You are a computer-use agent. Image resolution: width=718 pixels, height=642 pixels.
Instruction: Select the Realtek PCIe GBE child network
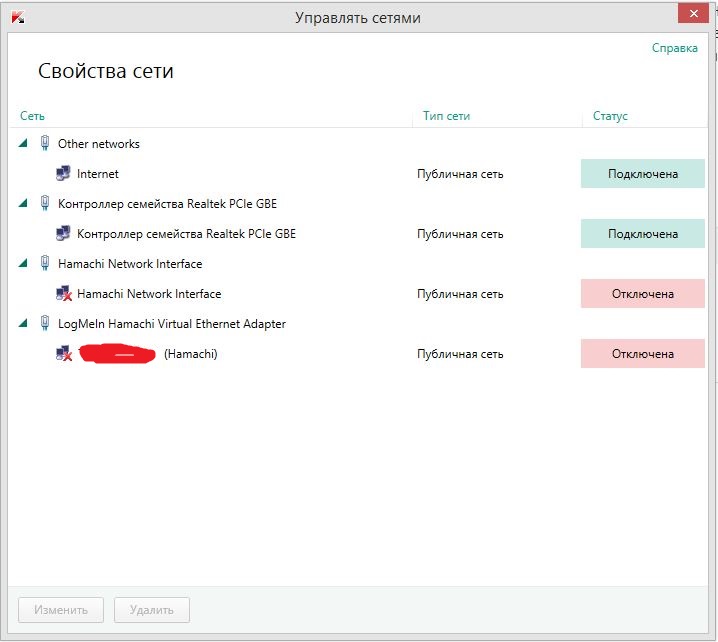[x=359, y=234]
